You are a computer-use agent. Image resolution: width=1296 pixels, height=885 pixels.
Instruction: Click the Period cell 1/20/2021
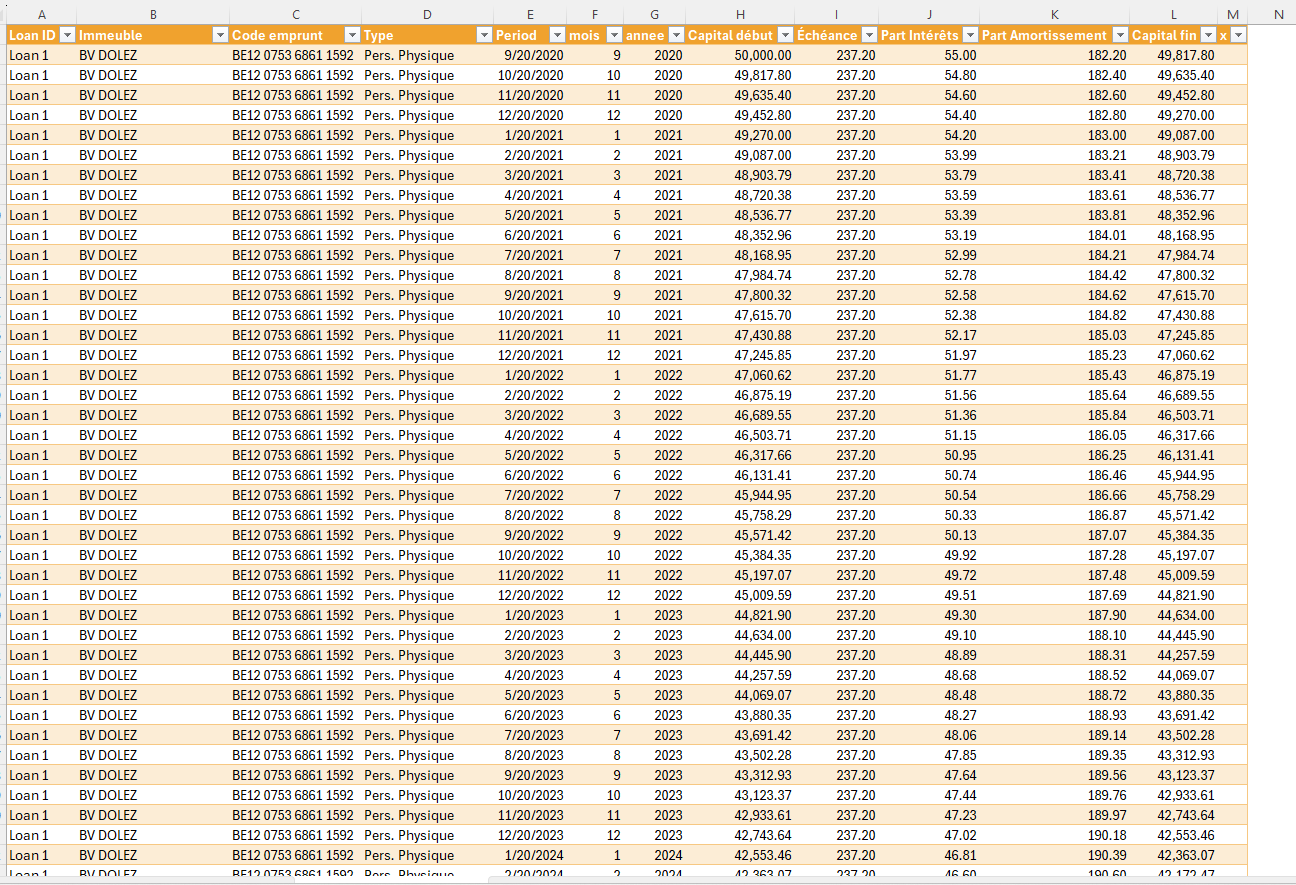pos(530,135)
